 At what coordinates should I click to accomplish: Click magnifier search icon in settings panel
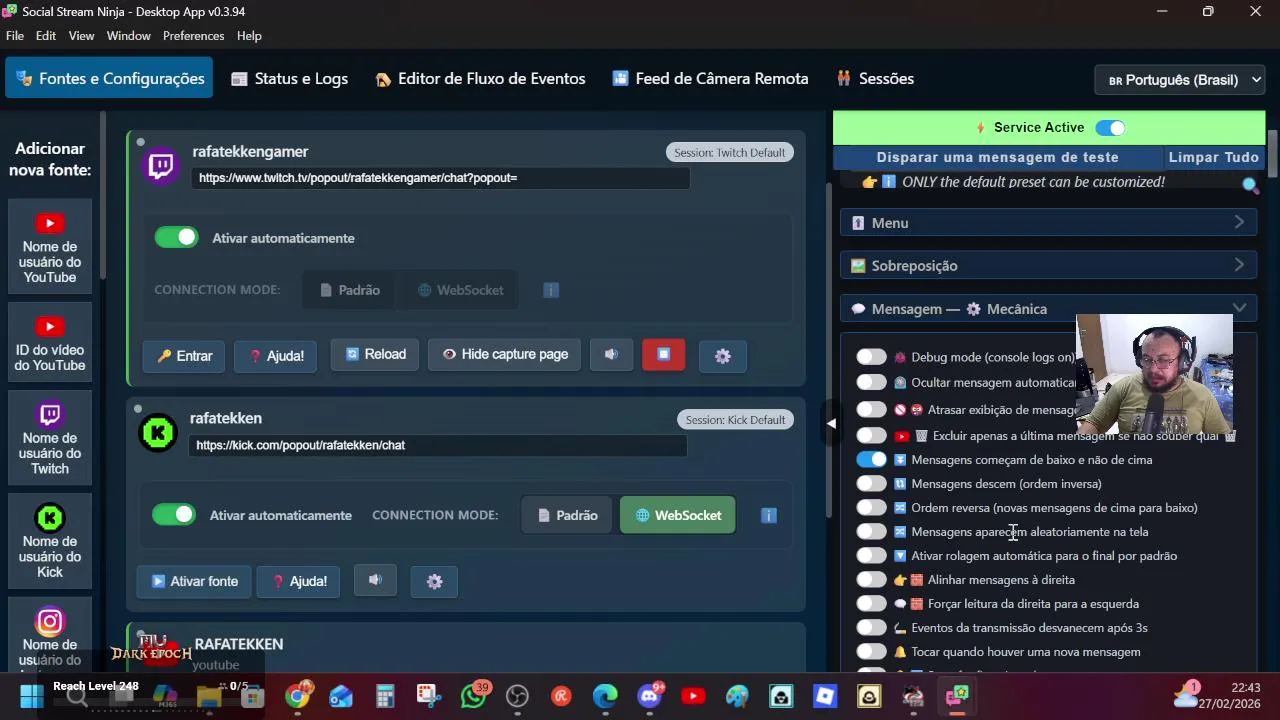coord(1250,184)
